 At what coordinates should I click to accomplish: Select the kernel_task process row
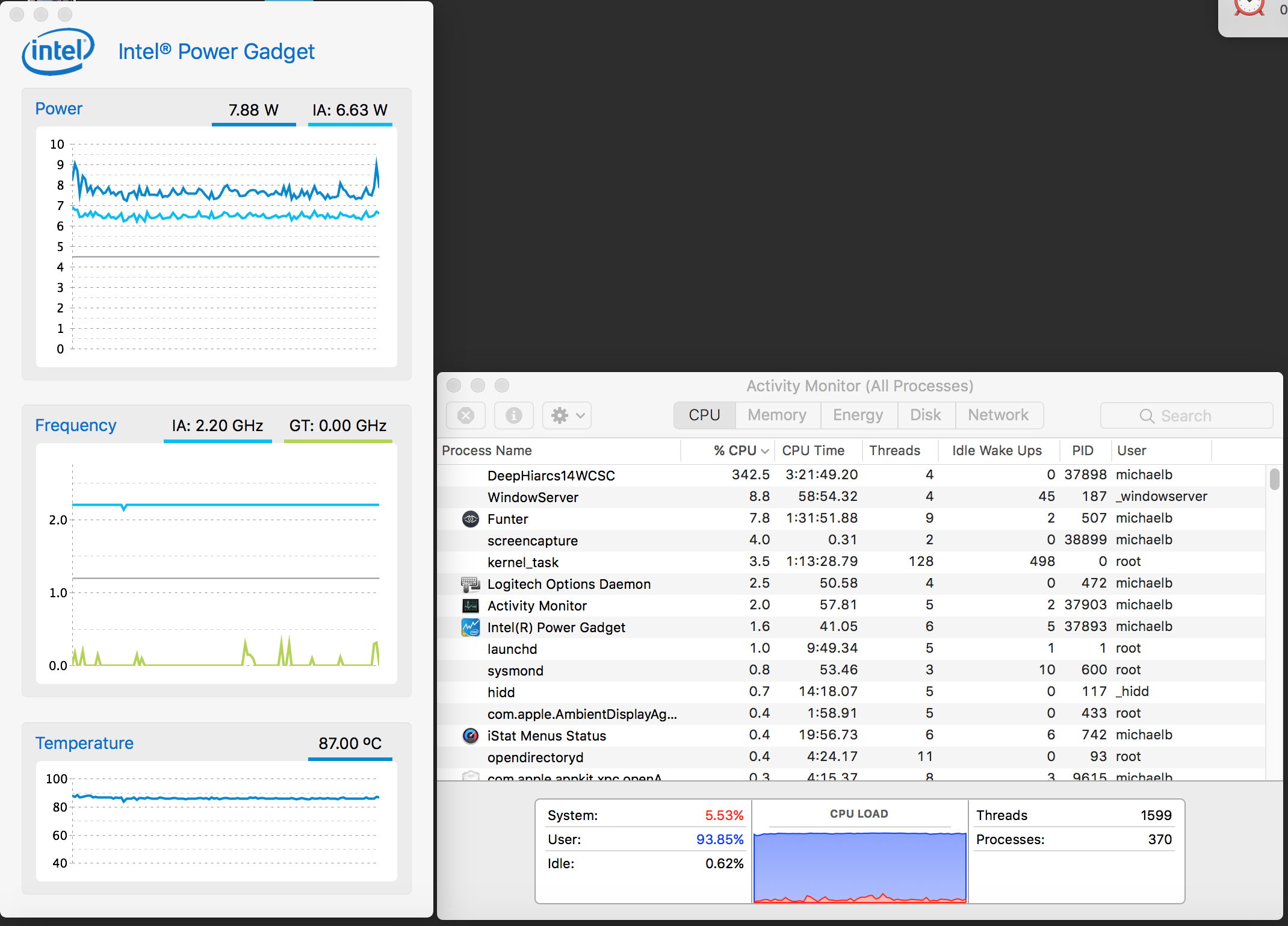pyautogui.click(x=851, y=562)
